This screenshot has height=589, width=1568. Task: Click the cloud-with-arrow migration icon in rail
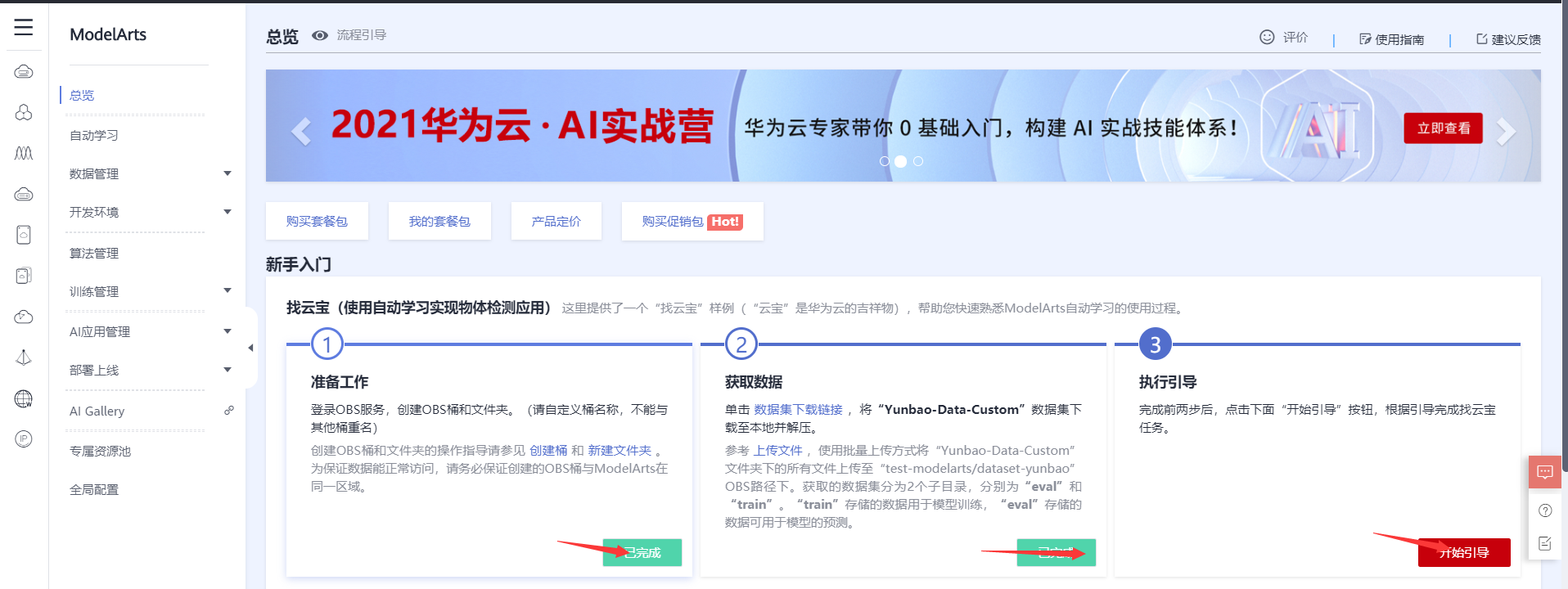tap(24, 317)
